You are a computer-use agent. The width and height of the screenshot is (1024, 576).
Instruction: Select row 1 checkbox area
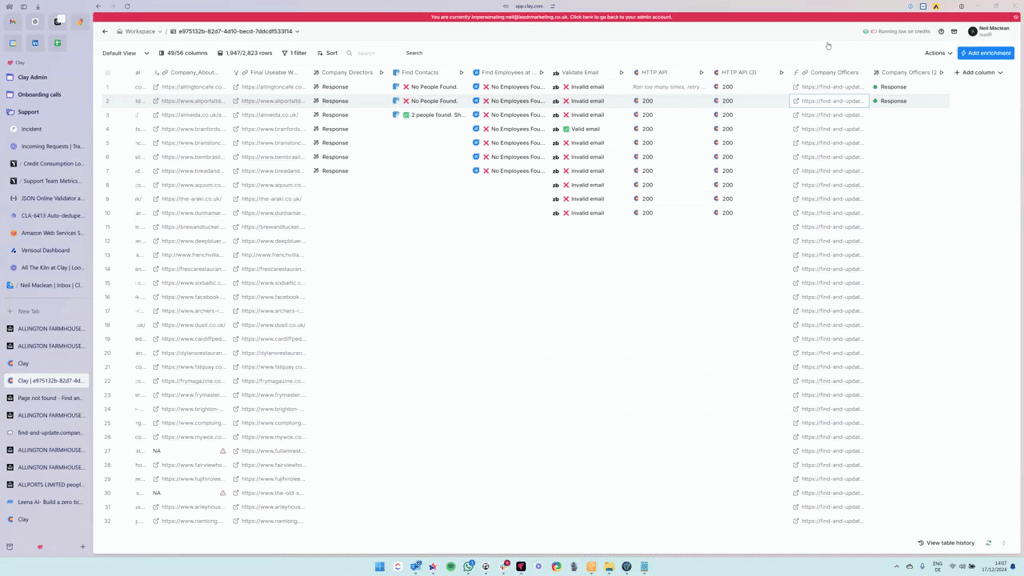pyautogui.click(x=108, y=87)
